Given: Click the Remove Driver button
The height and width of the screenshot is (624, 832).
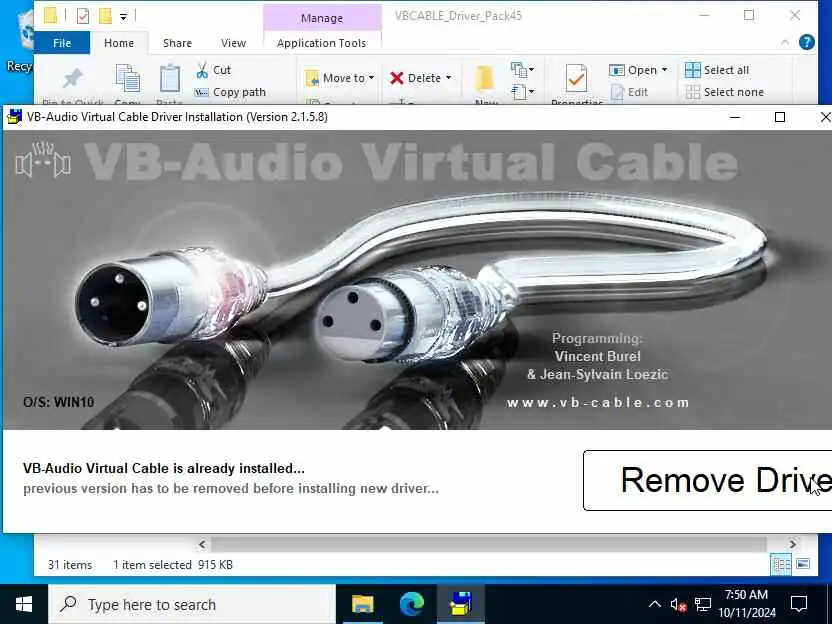Looking at the screenshot, I should (708, 480).
